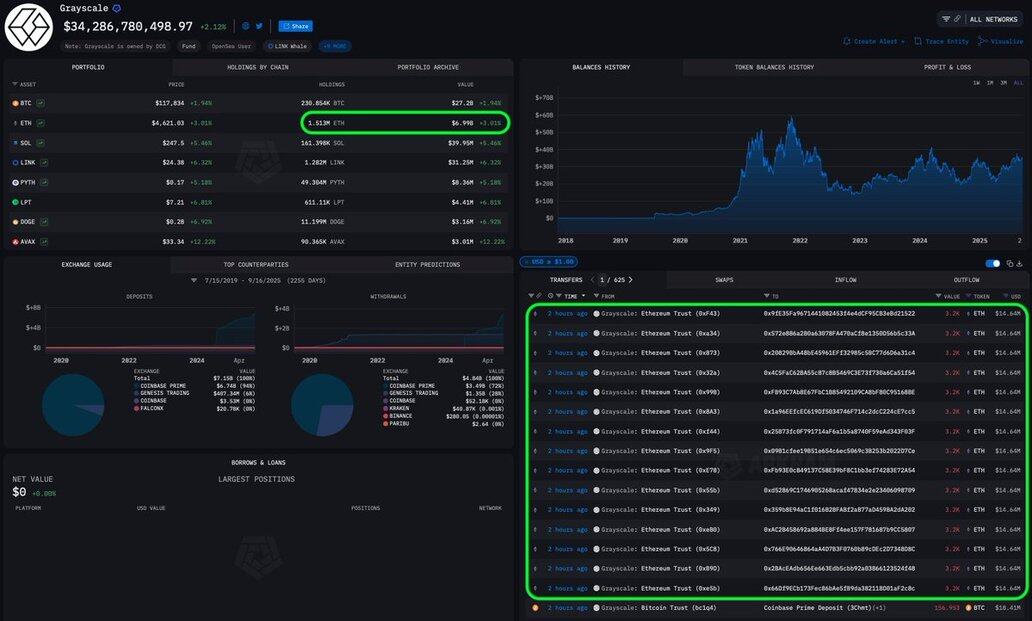This screenshot has width=1032, height=621.
Task: Click Falconx legend color dot
Action: (x=136, y=409)
